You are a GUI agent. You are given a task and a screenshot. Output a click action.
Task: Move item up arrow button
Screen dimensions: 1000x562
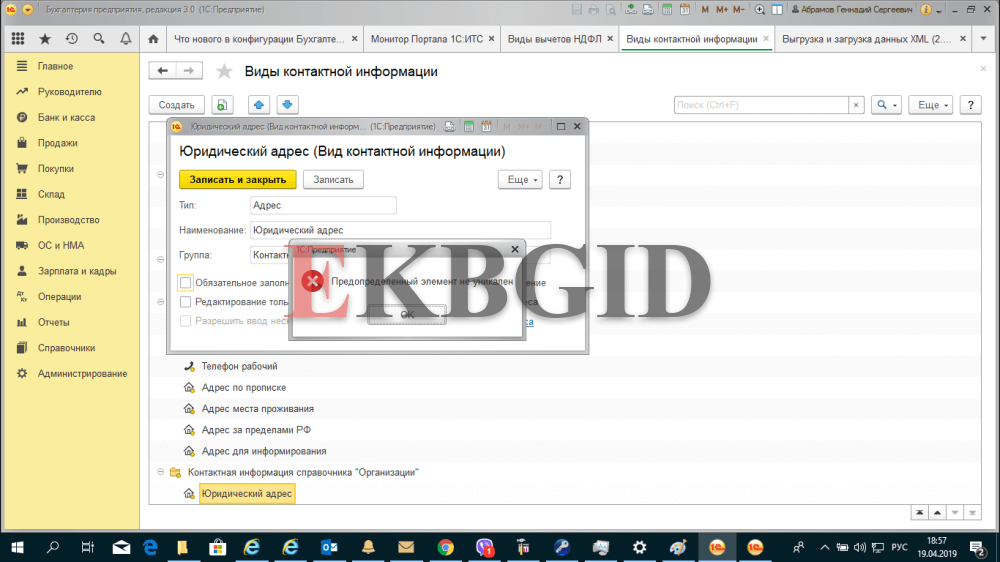pos(258,105)
